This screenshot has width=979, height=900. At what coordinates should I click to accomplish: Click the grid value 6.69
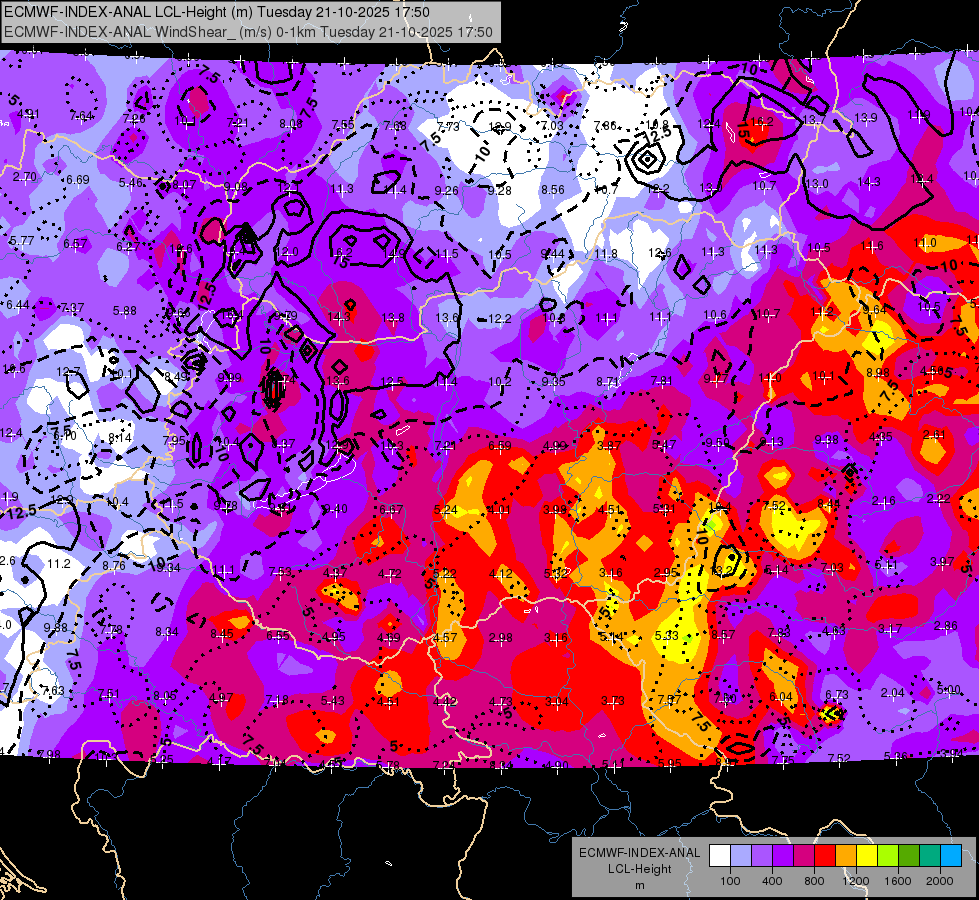tap(78, 180)
